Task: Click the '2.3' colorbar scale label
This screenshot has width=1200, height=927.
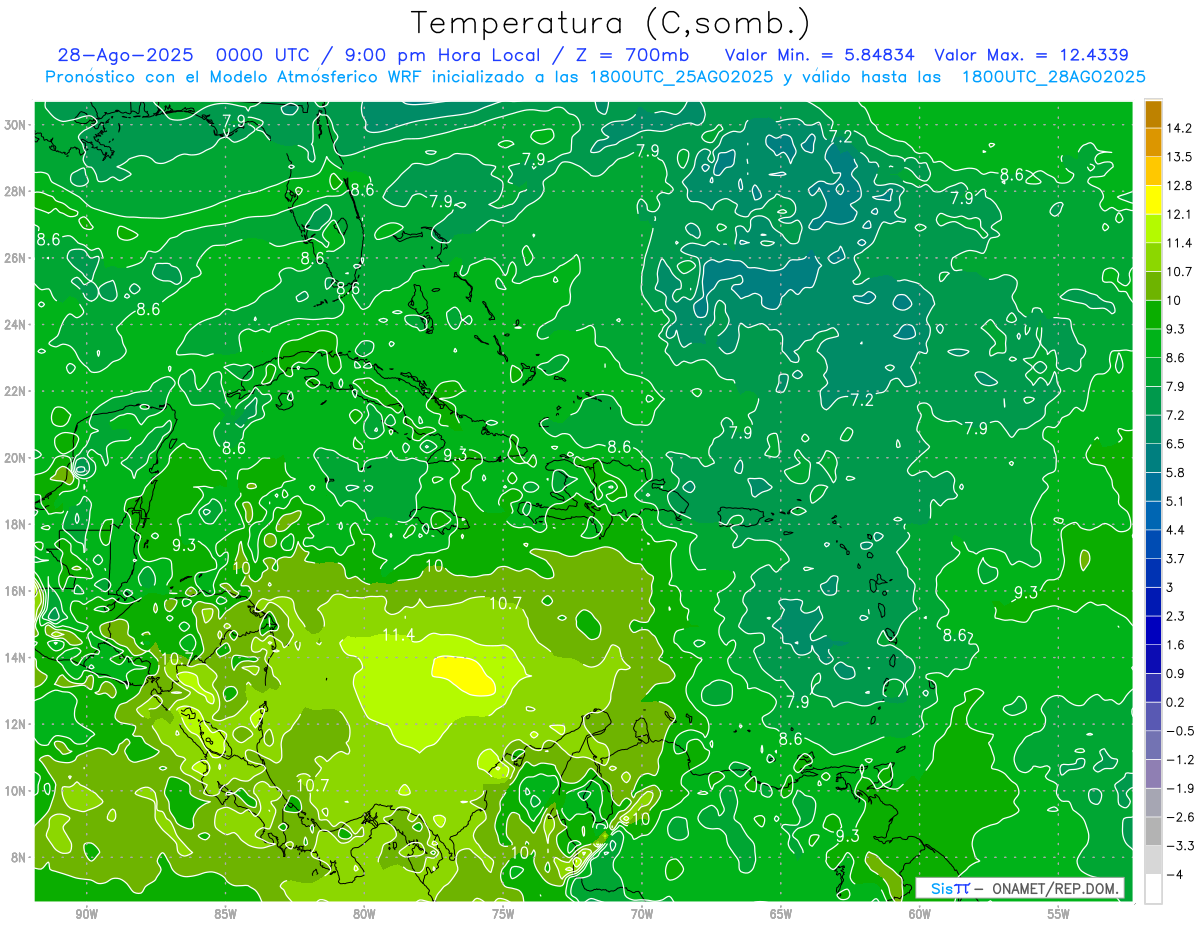Action: [1176, 616]
